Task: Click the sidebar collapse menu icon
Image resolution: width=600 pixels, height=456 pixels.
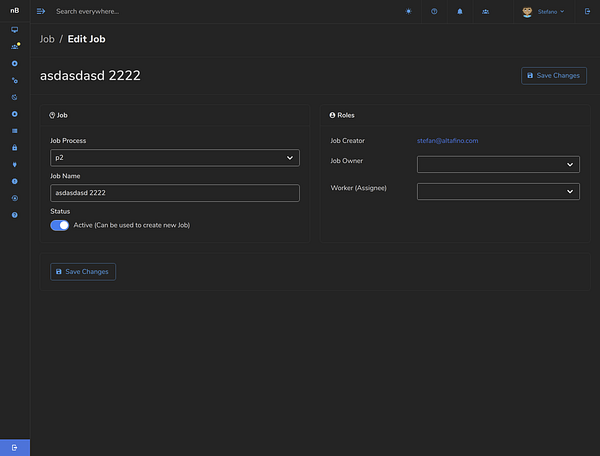Action: coord(41,11)
